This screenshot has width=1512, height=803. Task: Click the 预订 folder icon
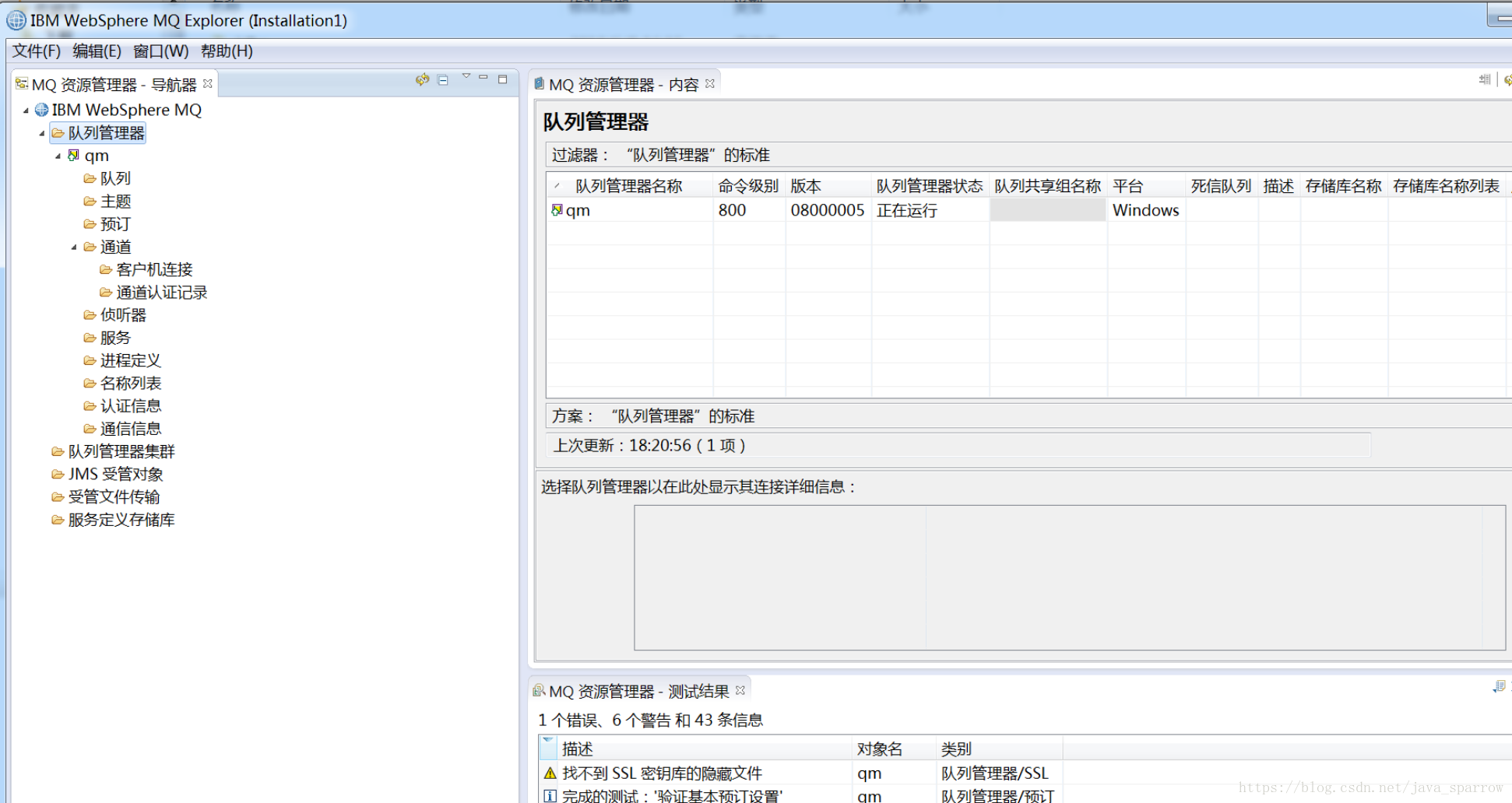[90, 224]
